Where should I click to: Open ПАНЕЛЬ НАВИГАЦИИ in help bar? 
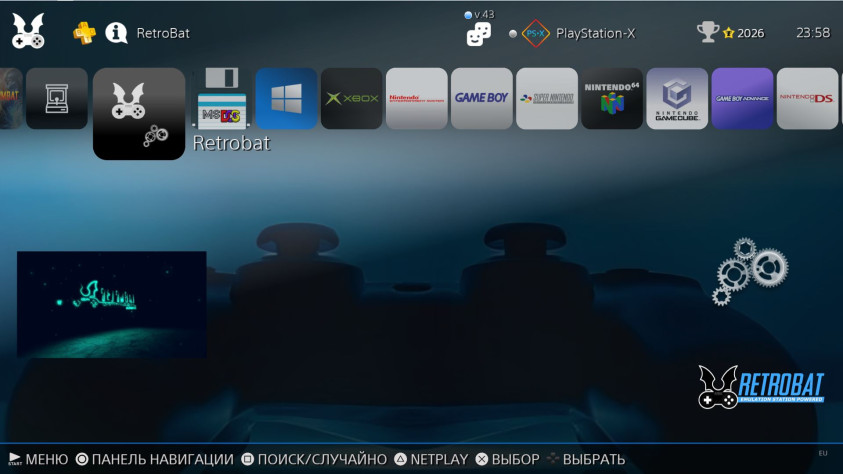(x=155, y=459)
